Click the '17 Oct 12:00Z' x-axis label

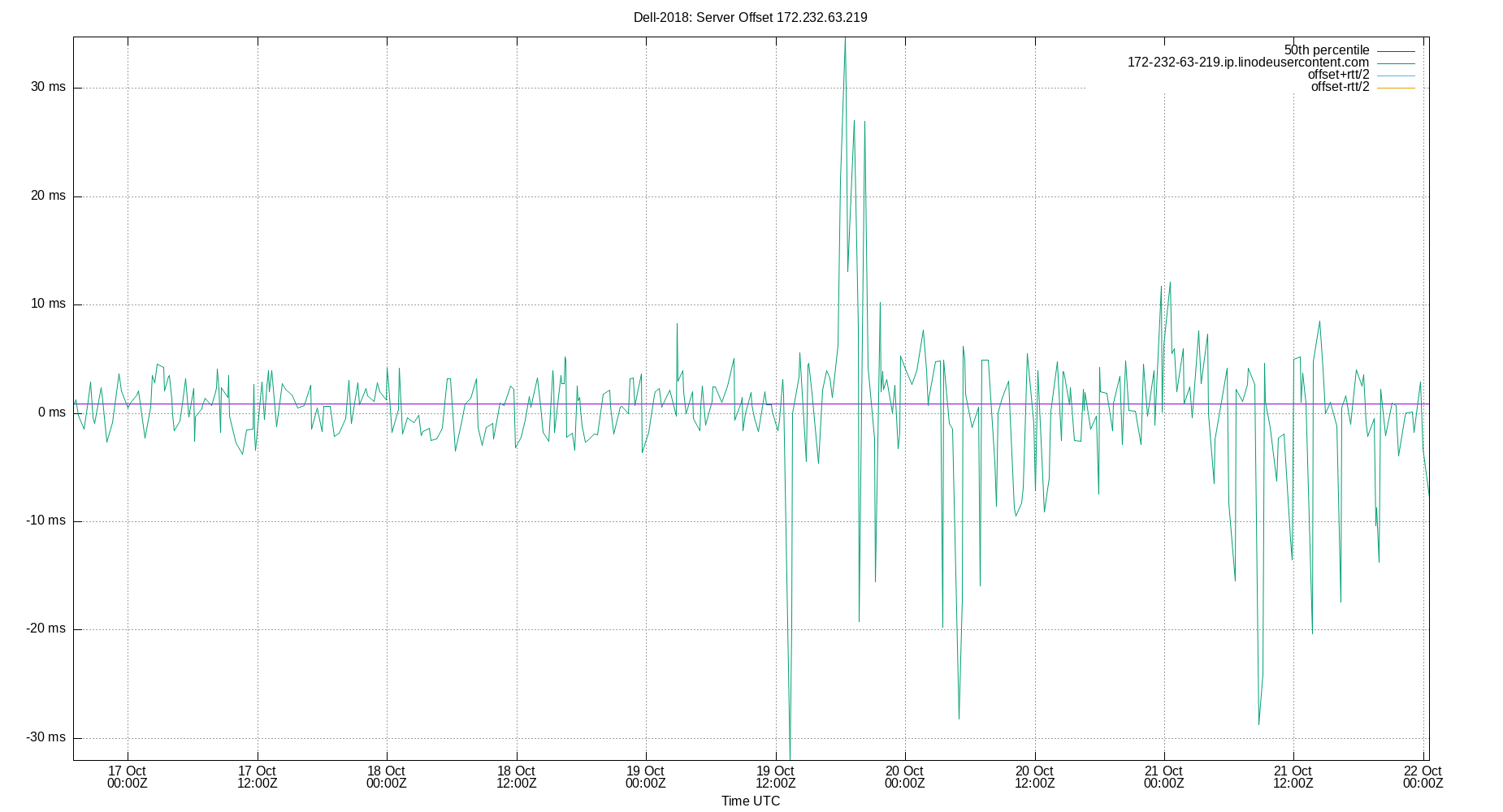tap(257, 777)
